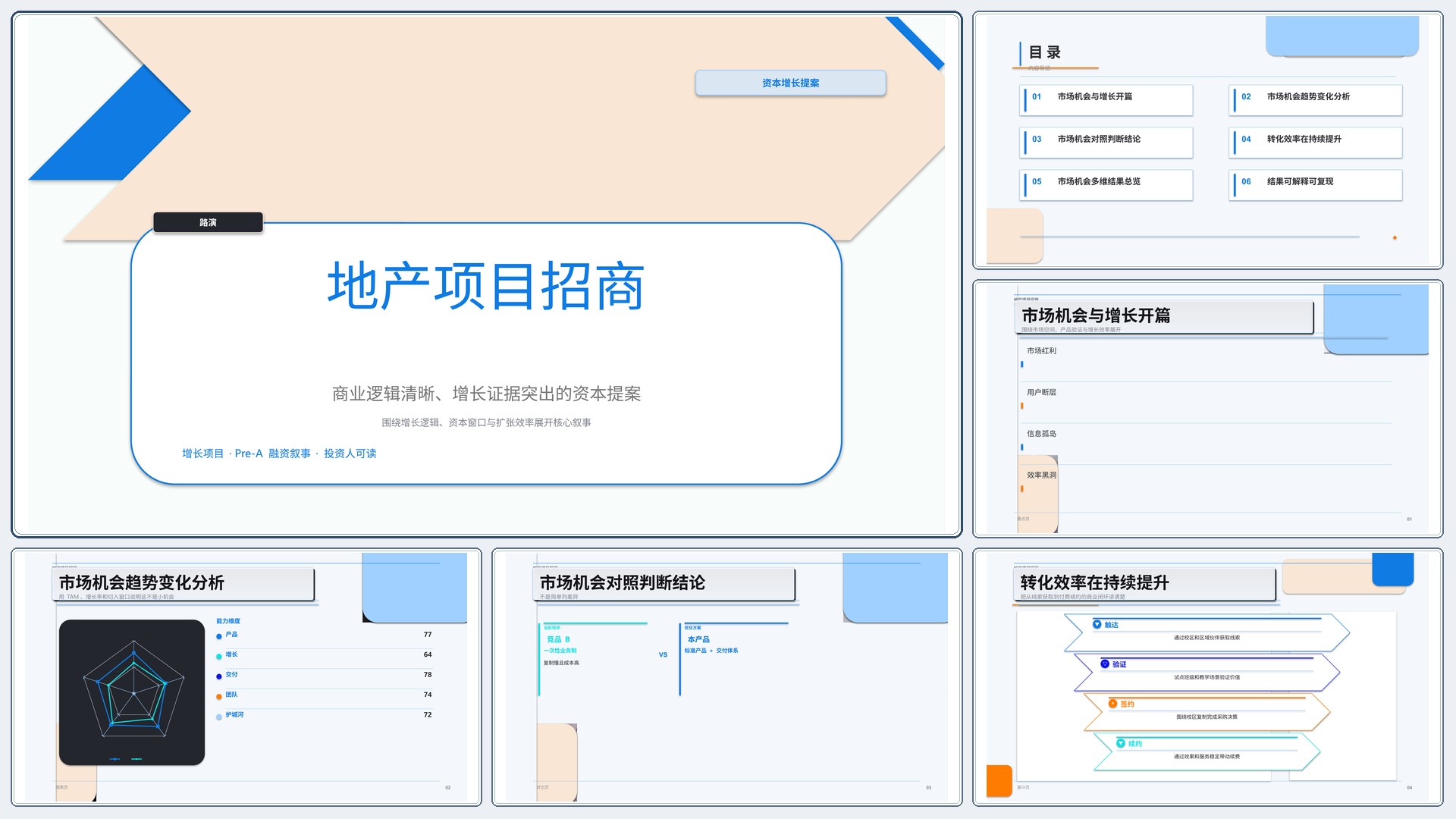Image resolution: width=1456 pixels, height=819 pixels.
Task: Click the 增长 legend label
Action: coord(231,654)
